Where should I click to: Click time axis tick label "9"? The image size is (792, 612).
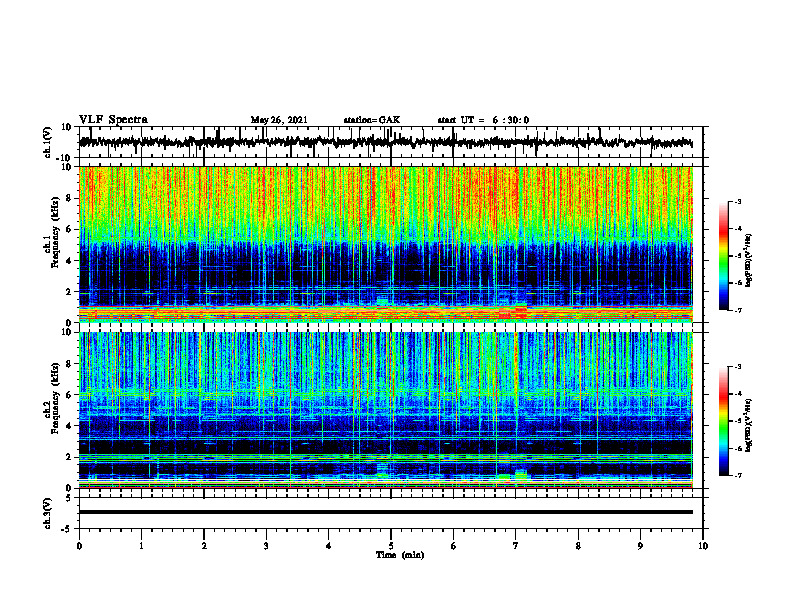coord(640,546)
